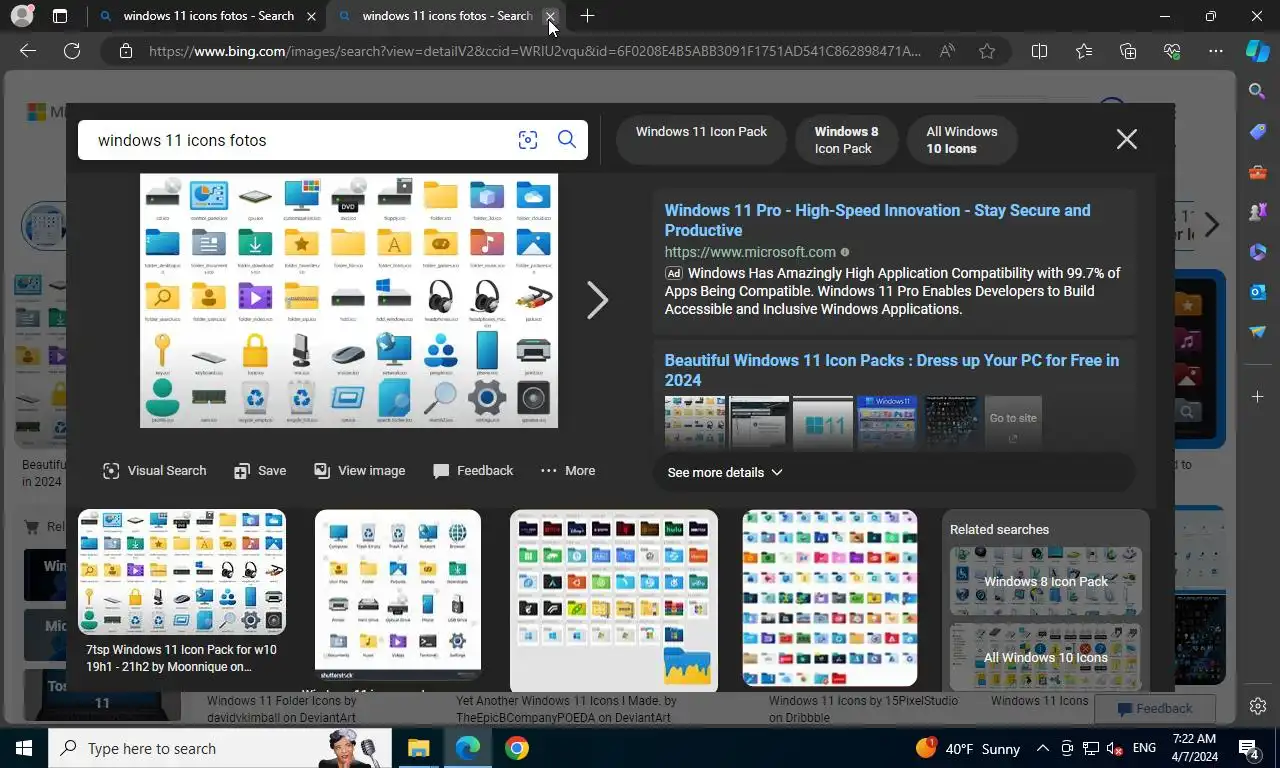Select All Windows 10 Icons suggestion chip
The image size is (1280, 768).
pos(962,140)
